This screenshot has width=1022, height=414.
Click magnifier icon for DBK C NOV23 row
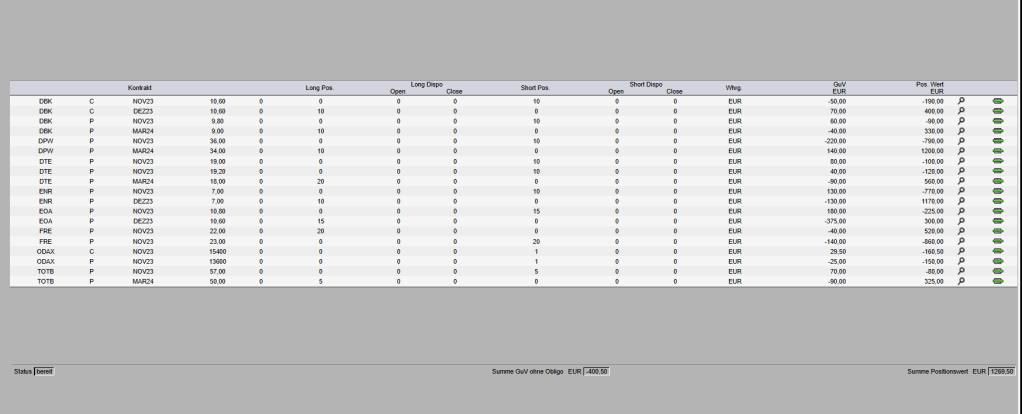(961, 101)
